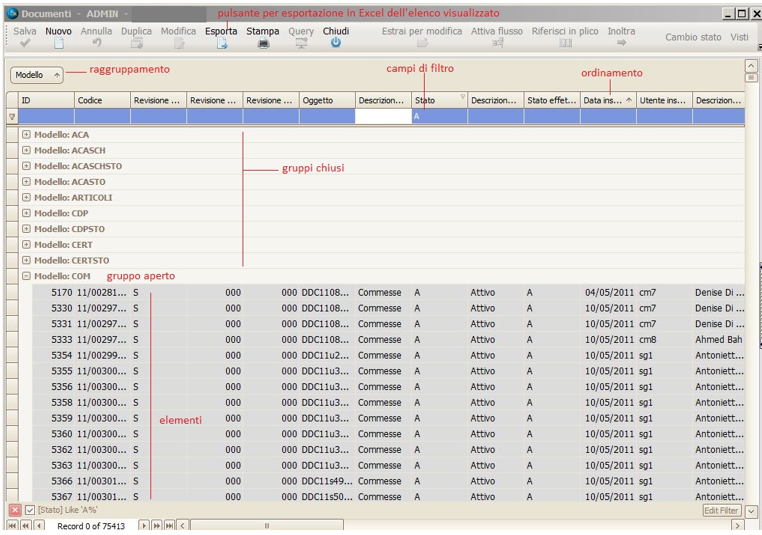The width and height of the screenshot is (762, 535).
Task: Remove the filter with the red X icon
Action: 15,511
